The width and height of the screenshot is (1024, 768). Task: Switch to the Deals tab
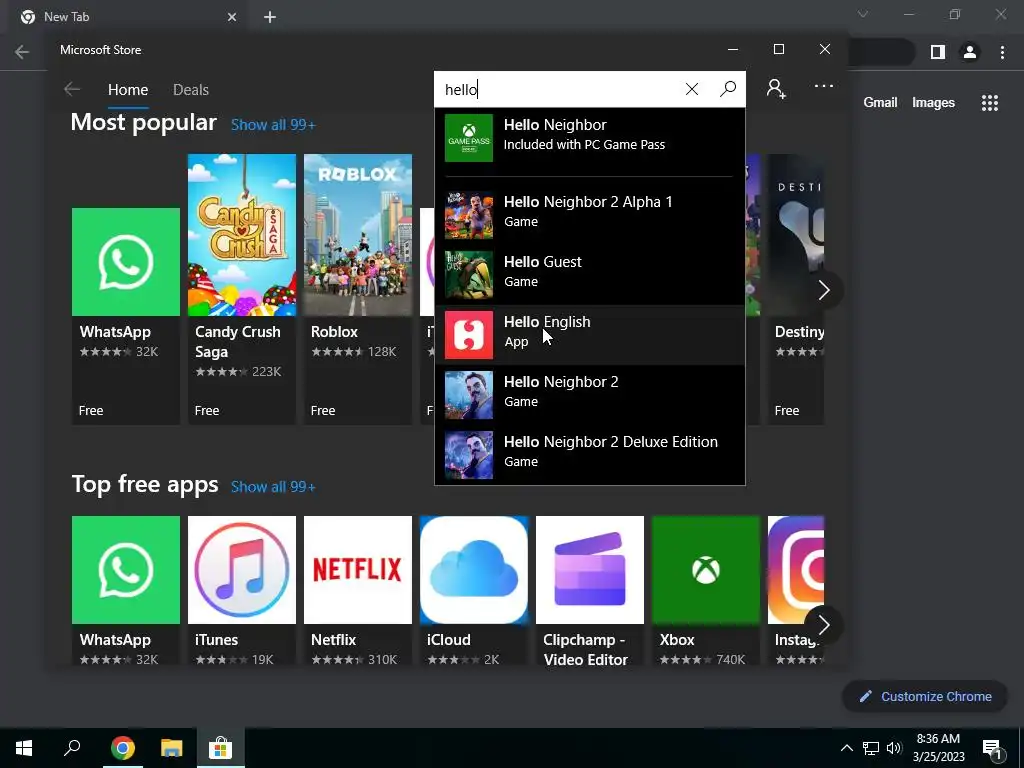click(191, 89)
